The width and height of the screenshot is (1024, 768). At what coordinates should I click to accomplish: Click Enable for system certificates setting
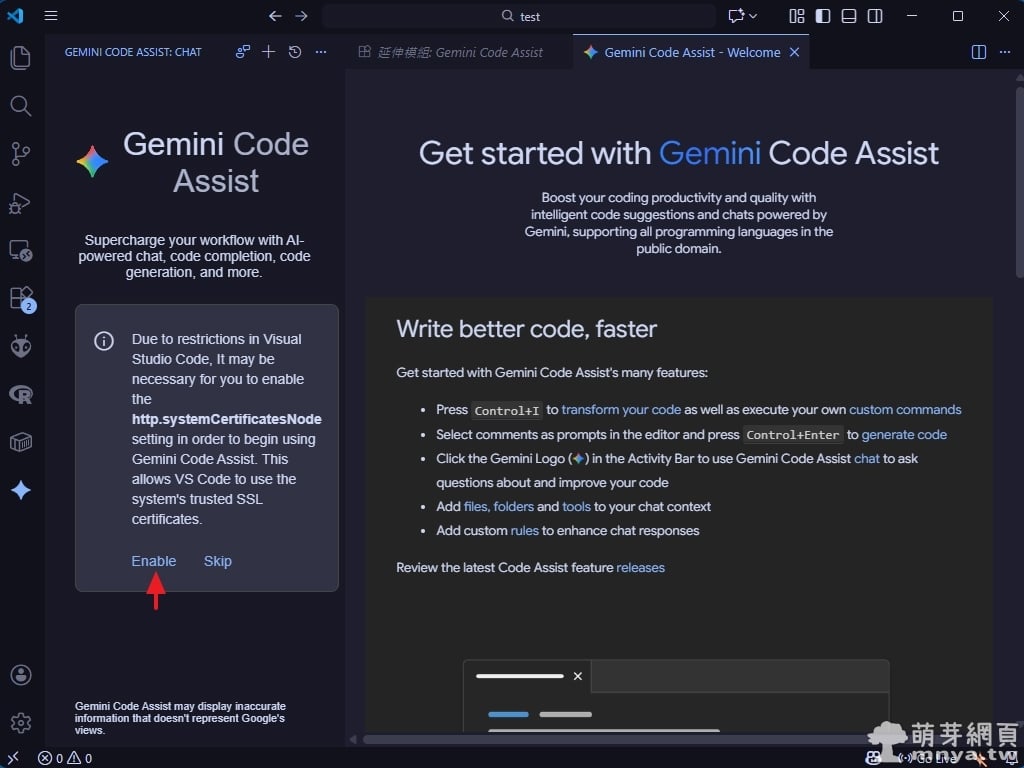pyautogui.click(x=154, y=561)
